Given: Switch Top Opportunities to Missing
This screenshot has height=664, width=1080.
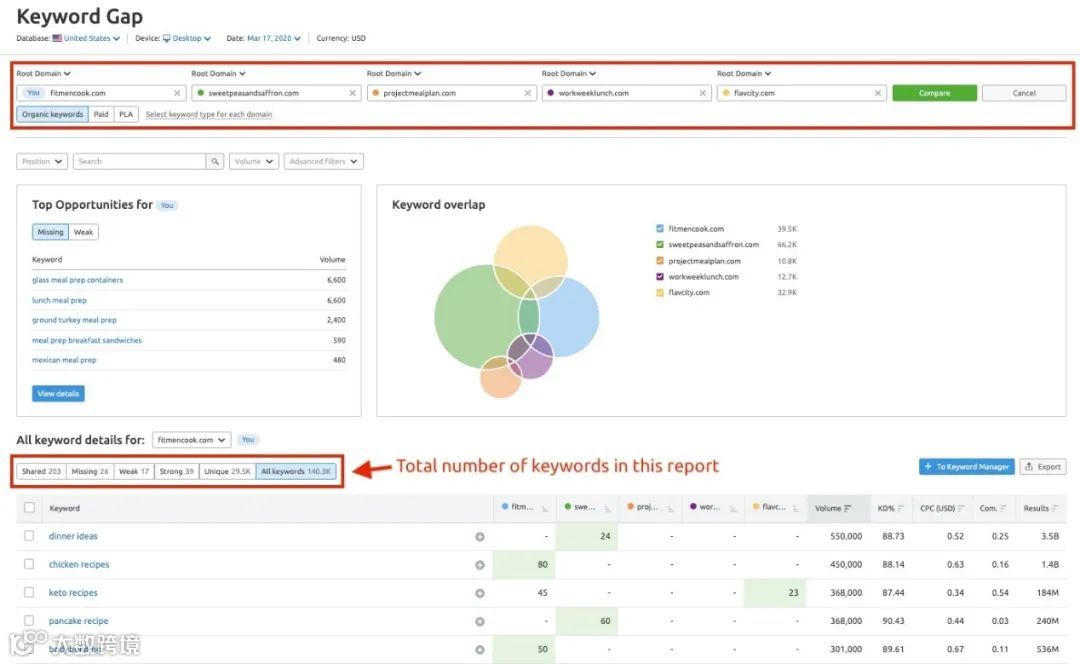Looking at the screenshot, I should 50,232.
